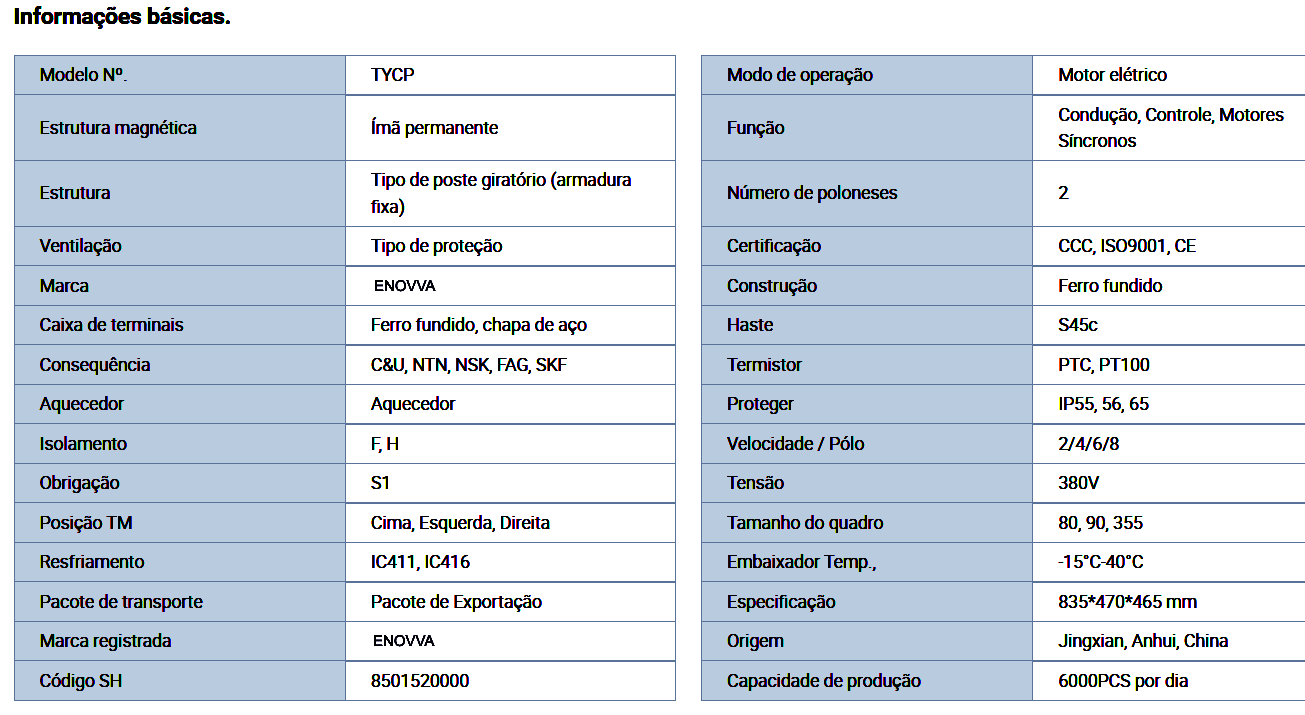Click the 'Estrutura magnética' label
Viewport: 1305px width, 715px height.
(x=118, y=128)
